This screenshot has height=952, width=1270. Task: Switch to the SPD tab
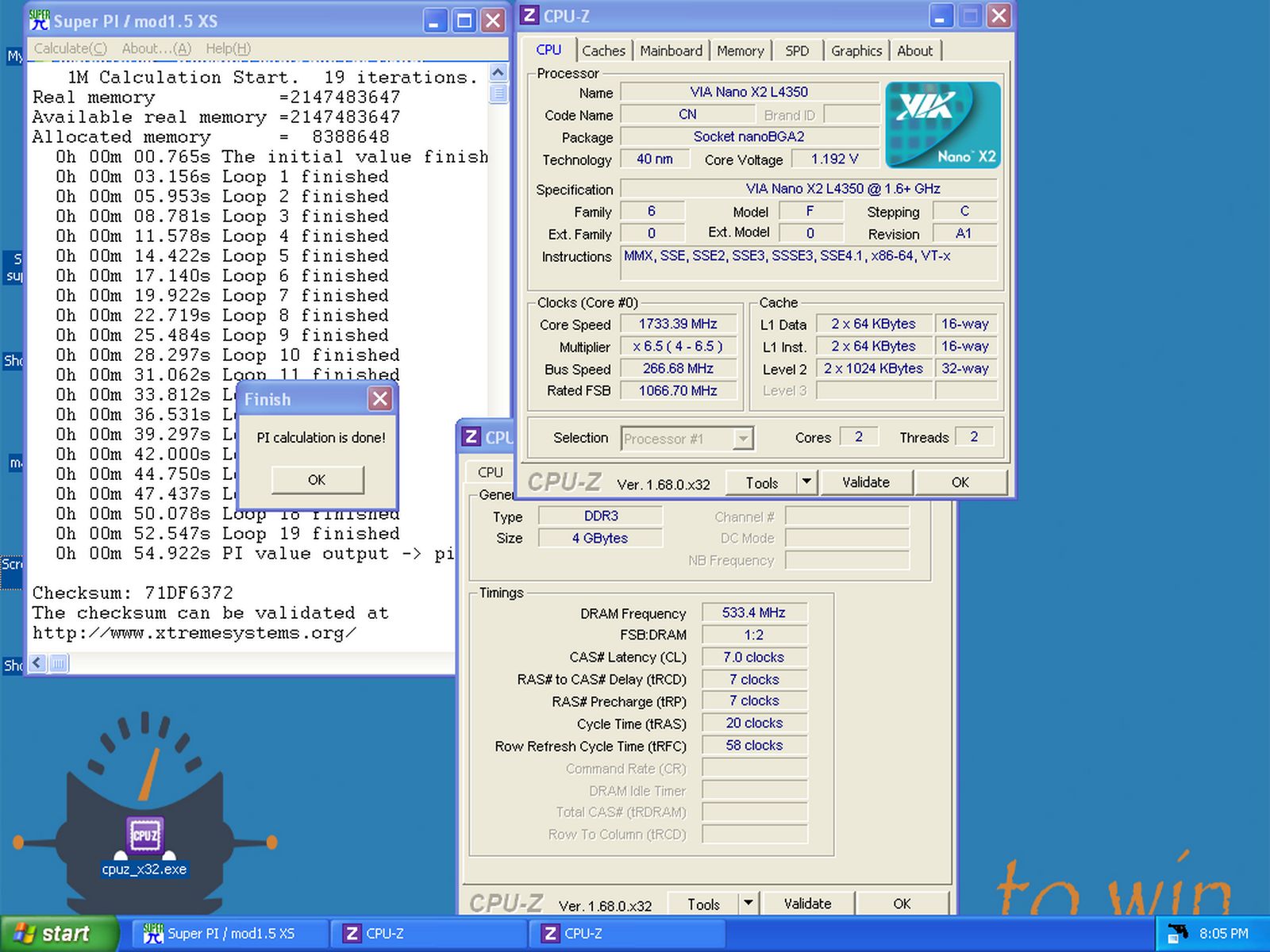coord(797,51)
